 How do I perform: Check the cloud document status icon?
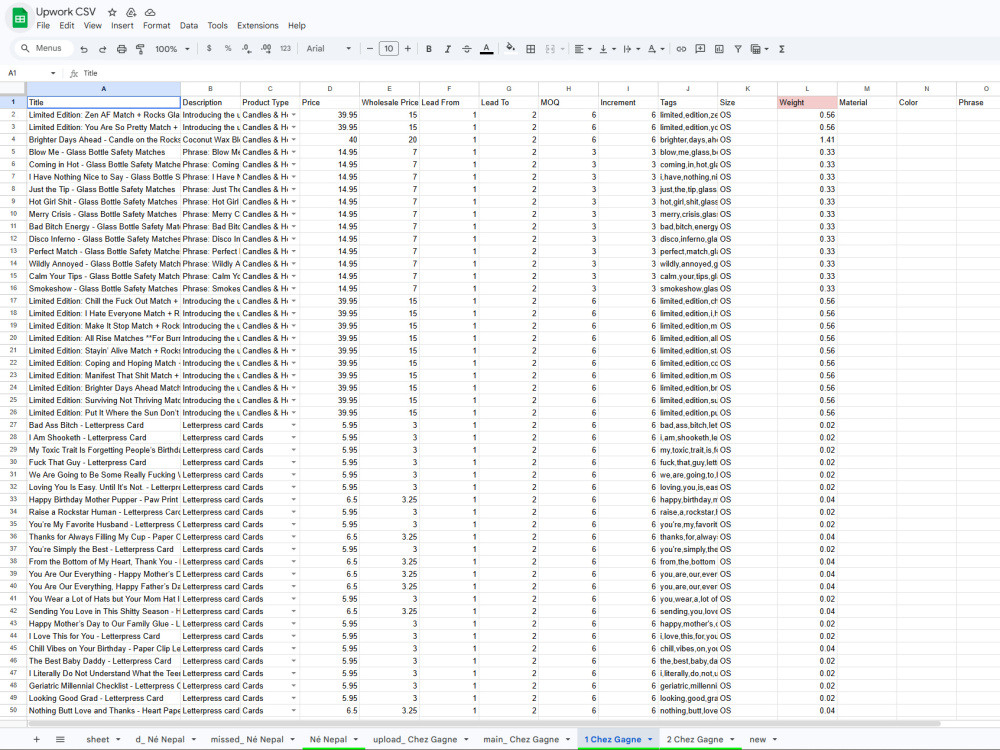click(151, 12)
